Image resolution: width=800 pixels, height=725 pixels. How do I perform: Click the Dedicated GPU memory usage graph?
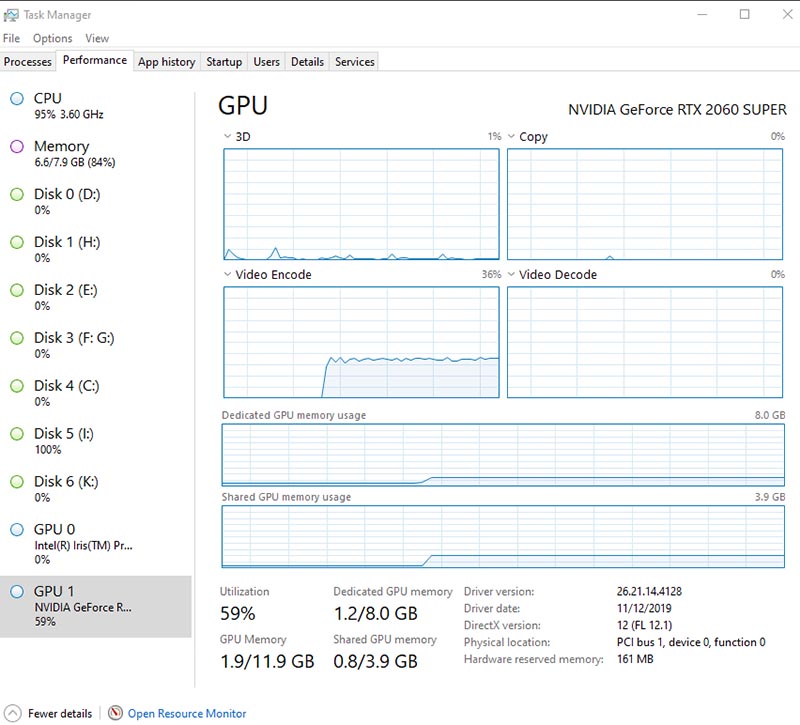(503, 455)
